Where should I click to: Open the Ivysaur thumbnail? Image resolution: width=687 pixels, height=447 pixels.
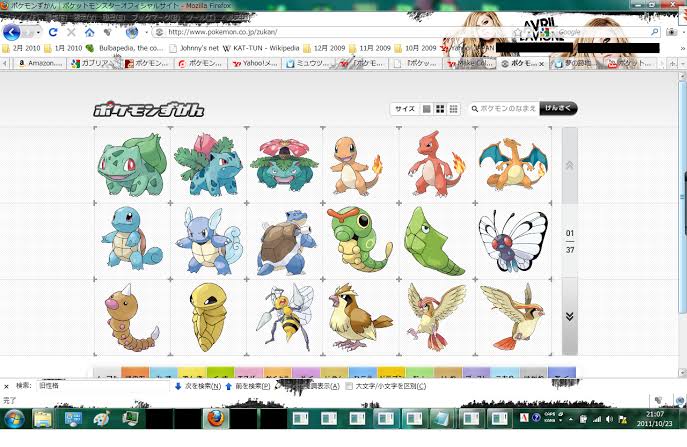point(209,165)
